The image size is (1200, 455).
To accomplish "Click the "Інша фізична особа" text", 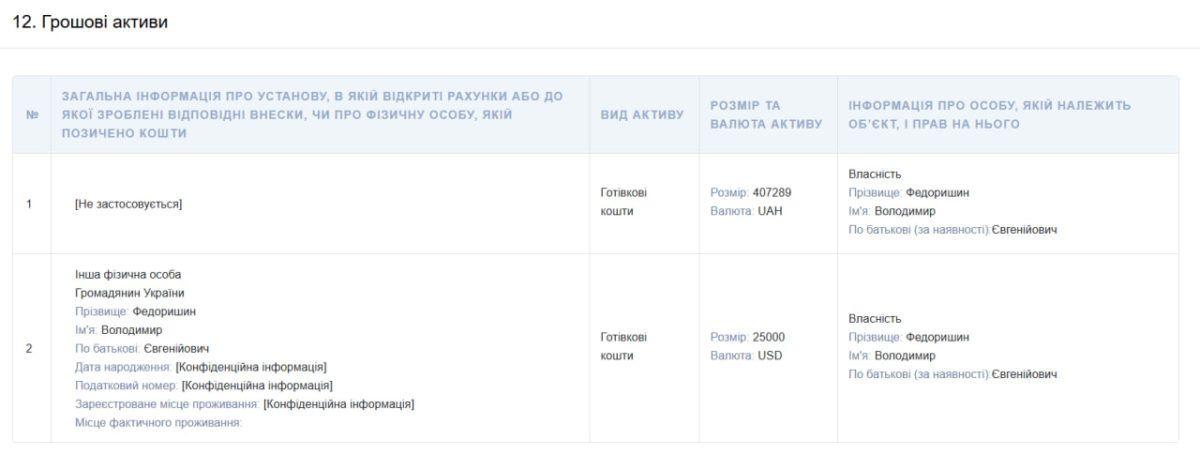I will [128, 275].
